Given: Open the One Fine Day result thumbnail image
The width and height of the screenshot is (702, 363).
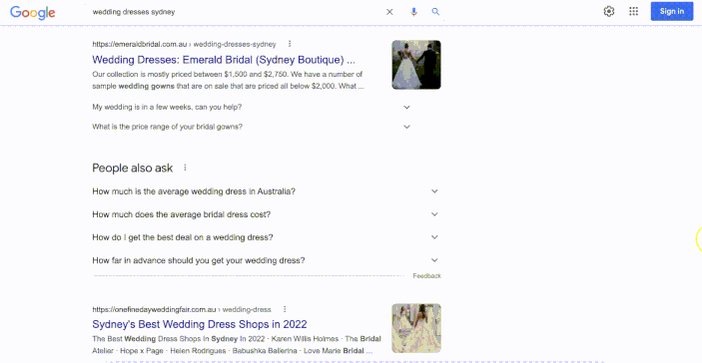Looking at the screenshot, I should (x=416, y=329).
